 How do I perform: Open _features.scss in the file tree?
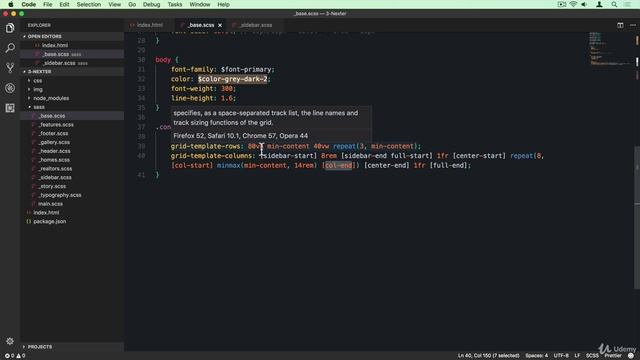(56, 125)
